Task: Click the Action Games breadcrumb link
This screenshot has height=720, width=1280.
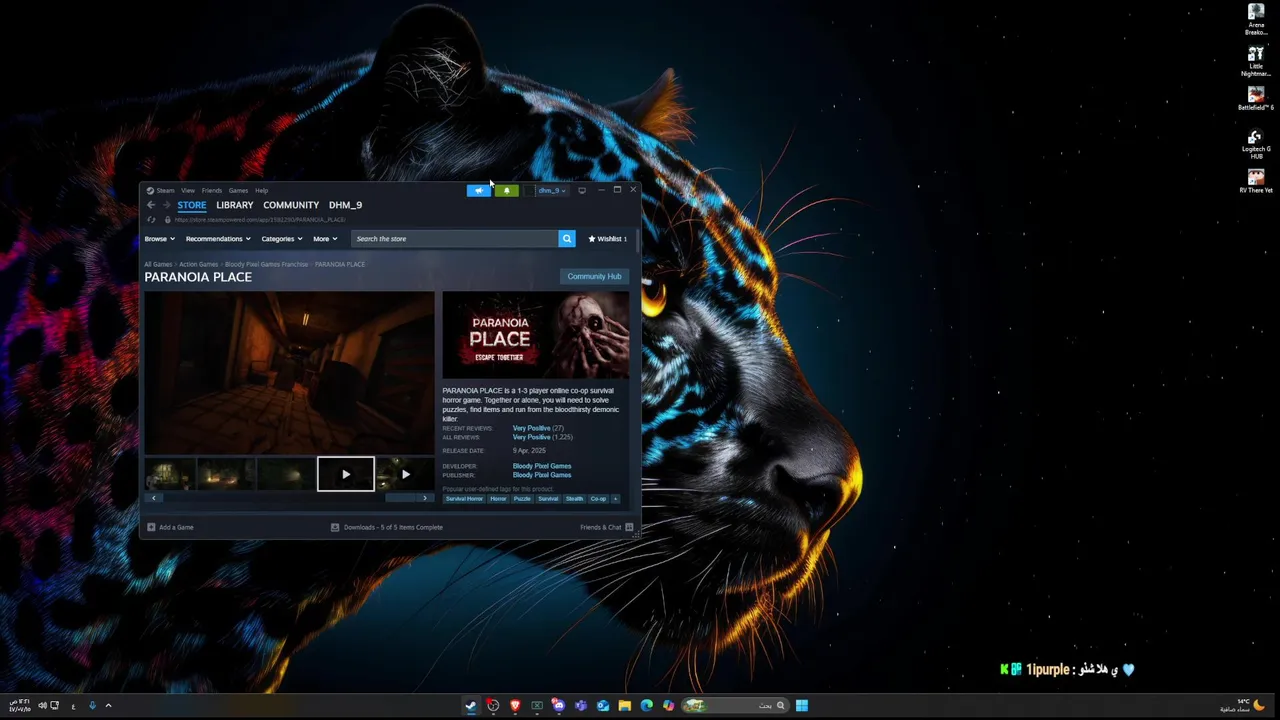Action: 198,264
